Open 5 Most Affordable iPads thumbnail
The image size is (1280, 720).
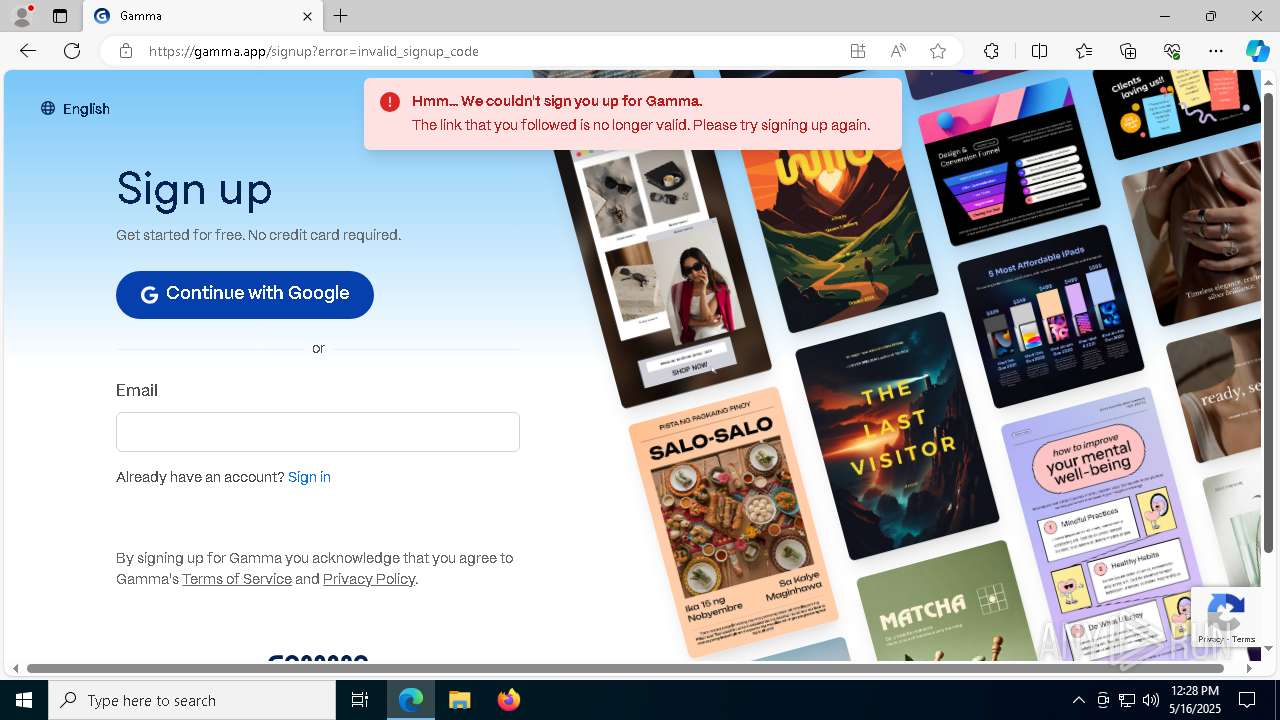(x=1050, y=316)
